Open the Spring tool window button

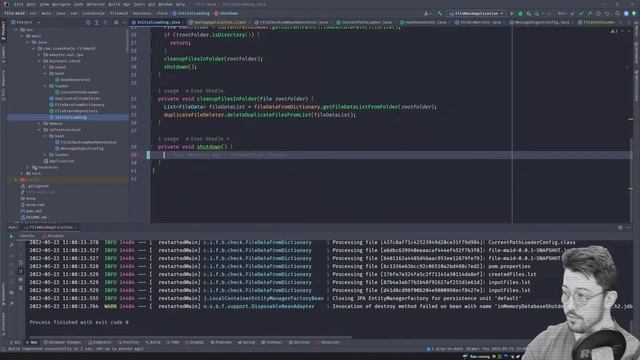tap(247, 342)
